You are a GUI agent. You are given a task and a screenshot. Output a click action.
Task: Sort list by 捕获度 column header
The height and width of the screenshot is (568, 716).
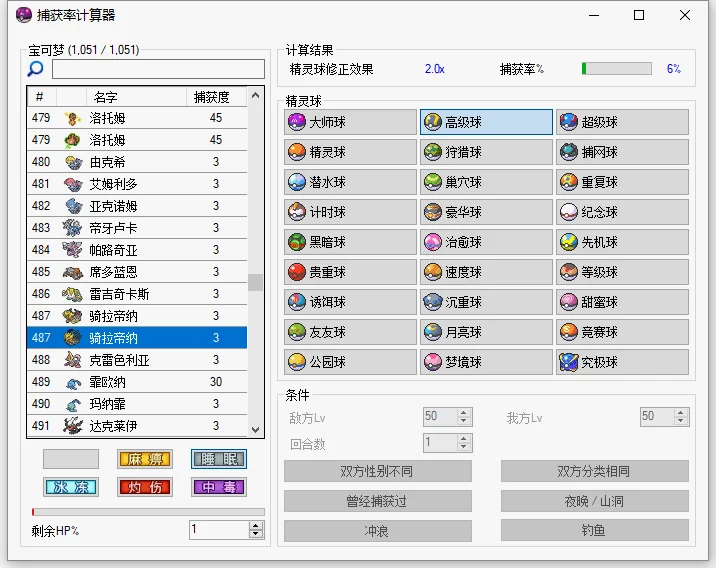[x=216, y=97]
